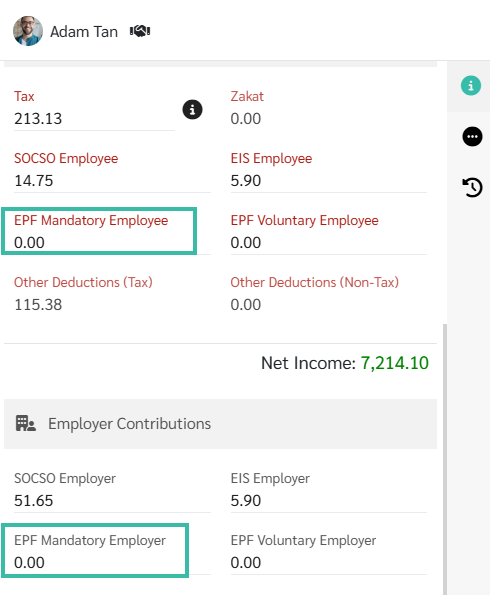Open the three-dot more options icon
Screen dimensions: 490x595
(x=472, y=137)
